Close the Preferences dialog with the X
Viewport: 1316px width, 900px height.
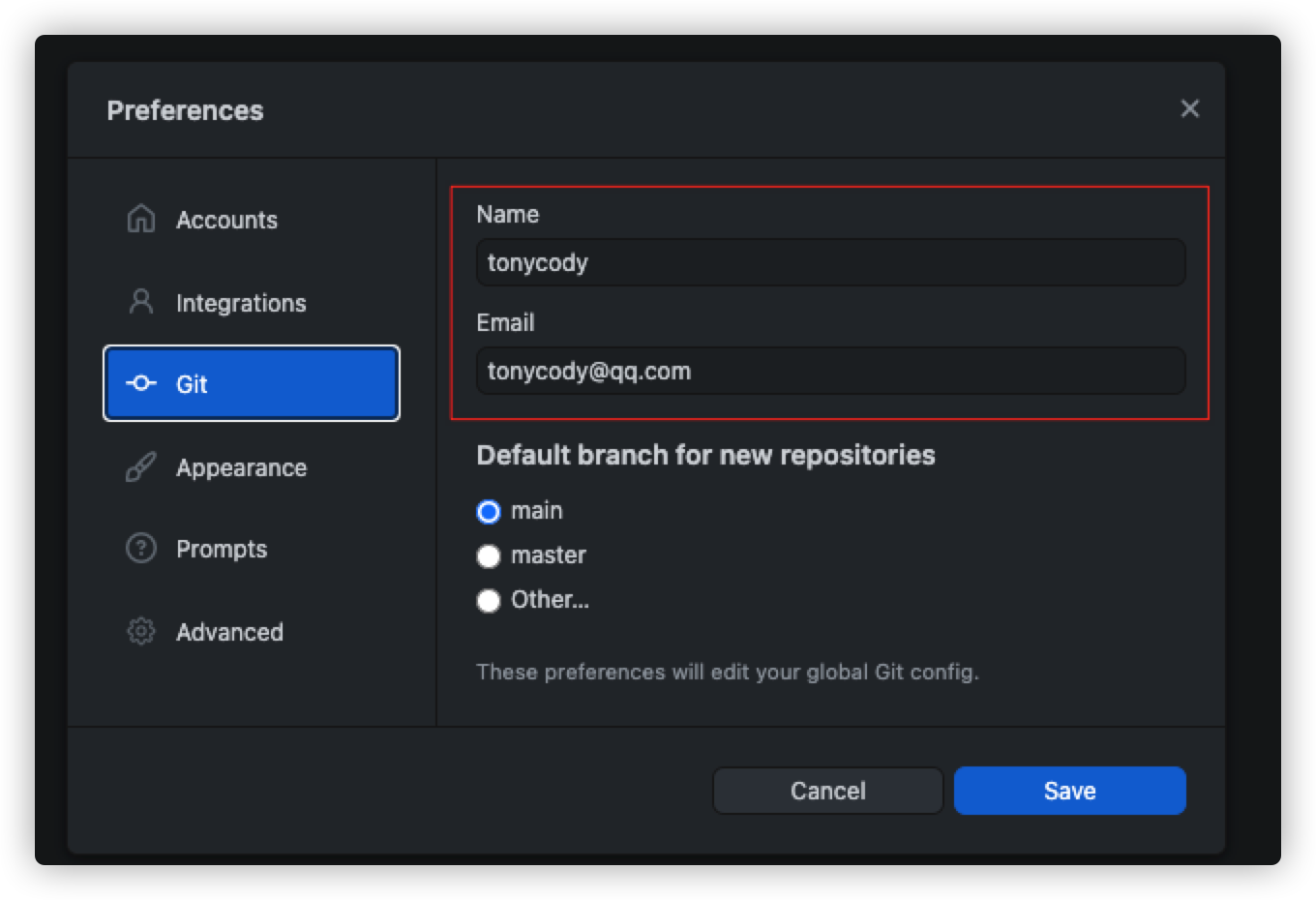[x=1189, y=108]
